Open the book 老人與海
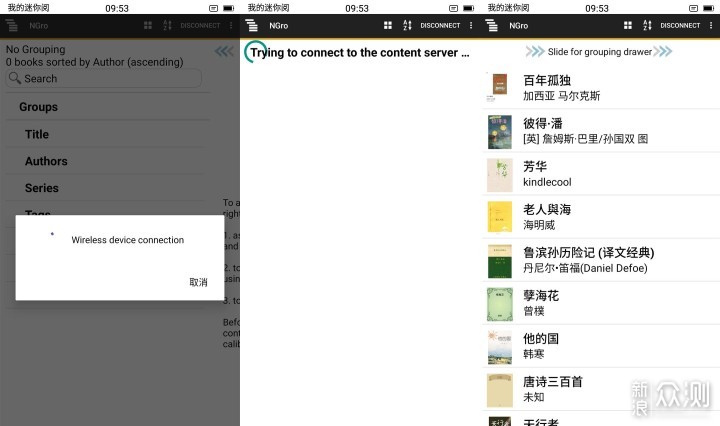720x426 pixels. point(601,217)
